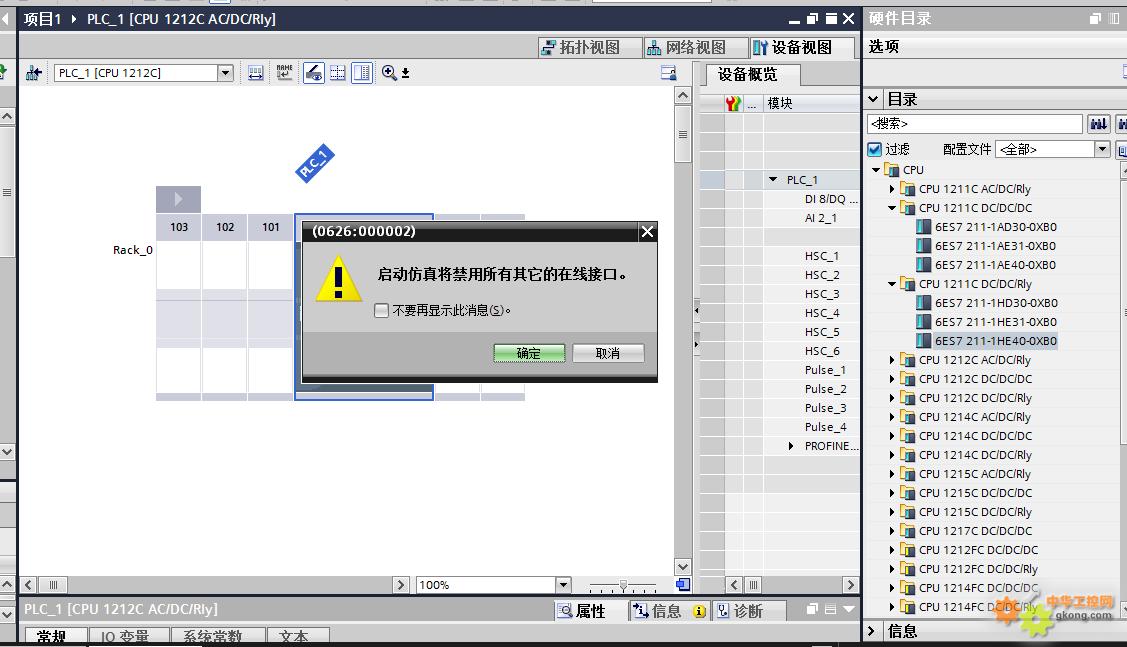Click the device view vertical scrollbar handle
The height and width of the screenshot is (647, 1127).
(683, 134)
